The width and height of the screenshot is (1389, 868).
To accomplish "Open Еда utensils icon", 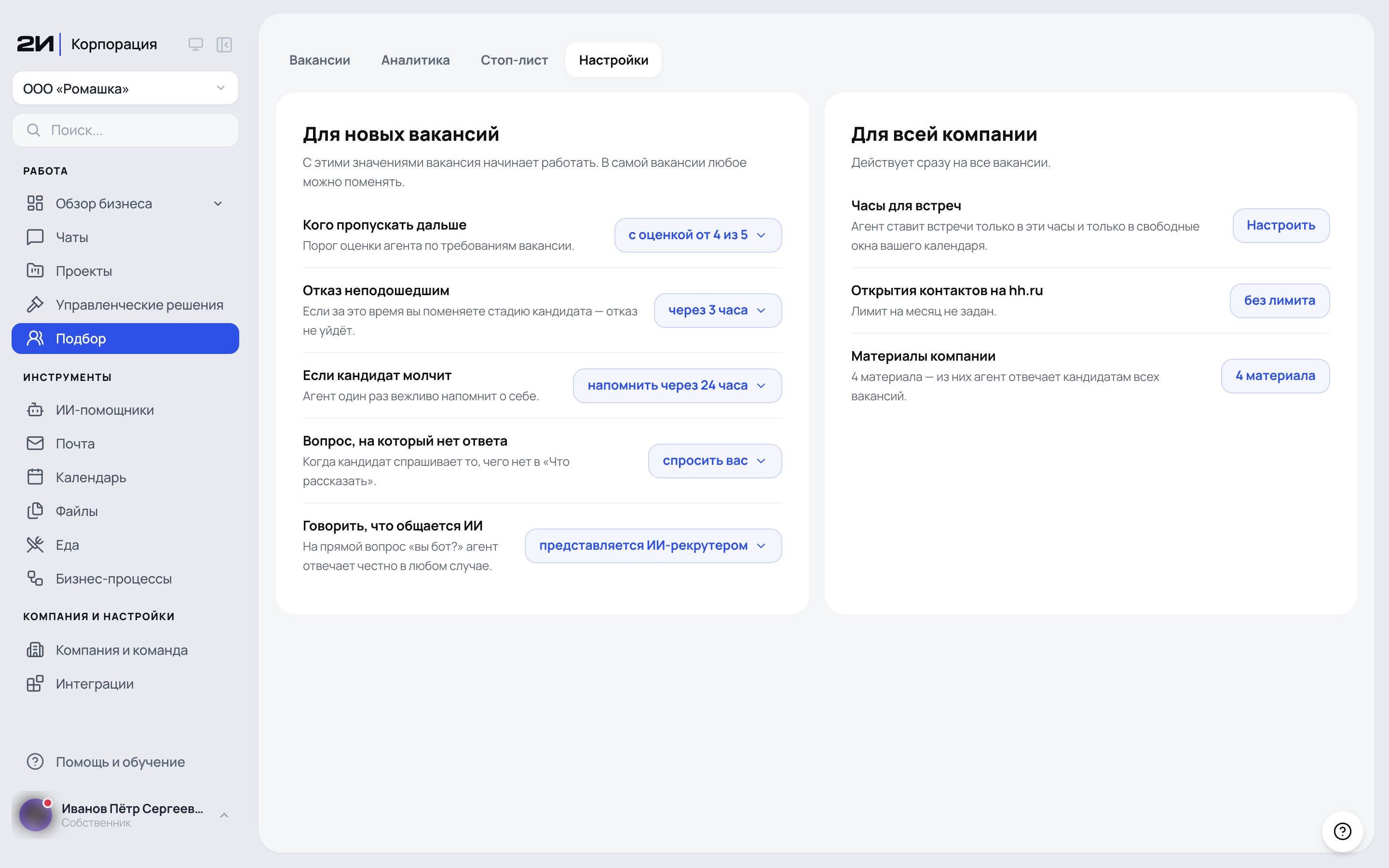I will 35,544.
